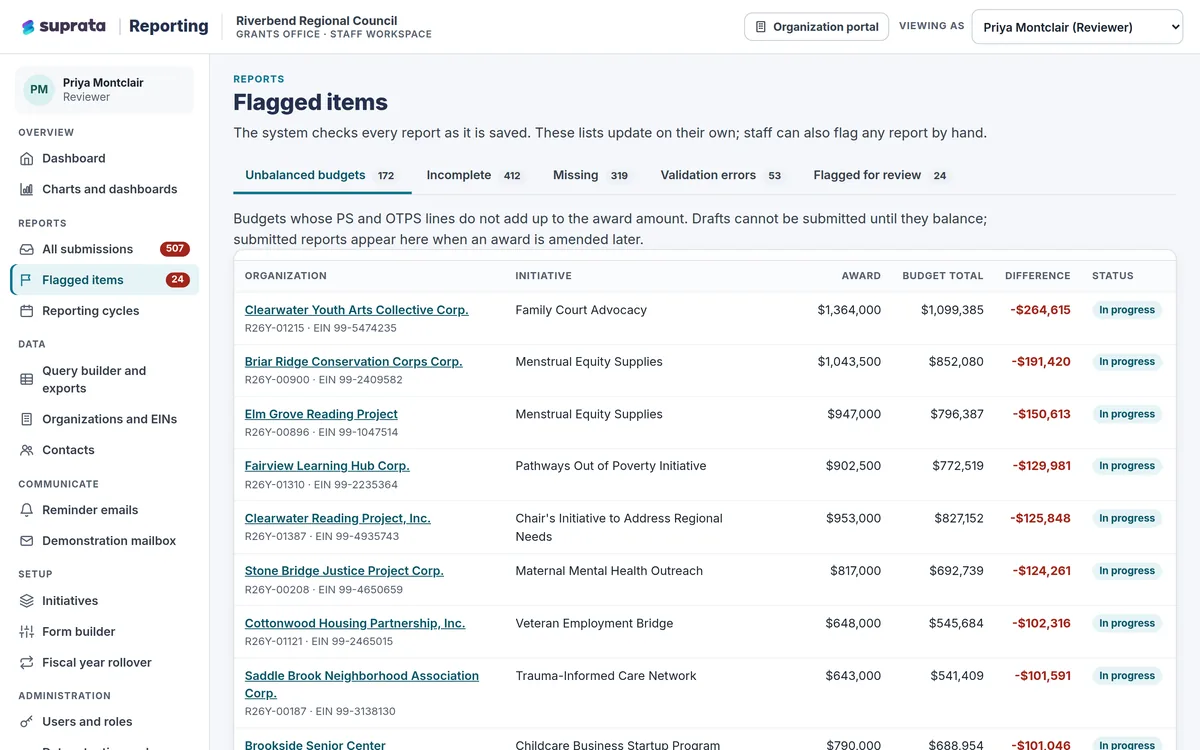
Task: Click the Demonstration mailbox envelope icon
Action: [x=27, y=541]
